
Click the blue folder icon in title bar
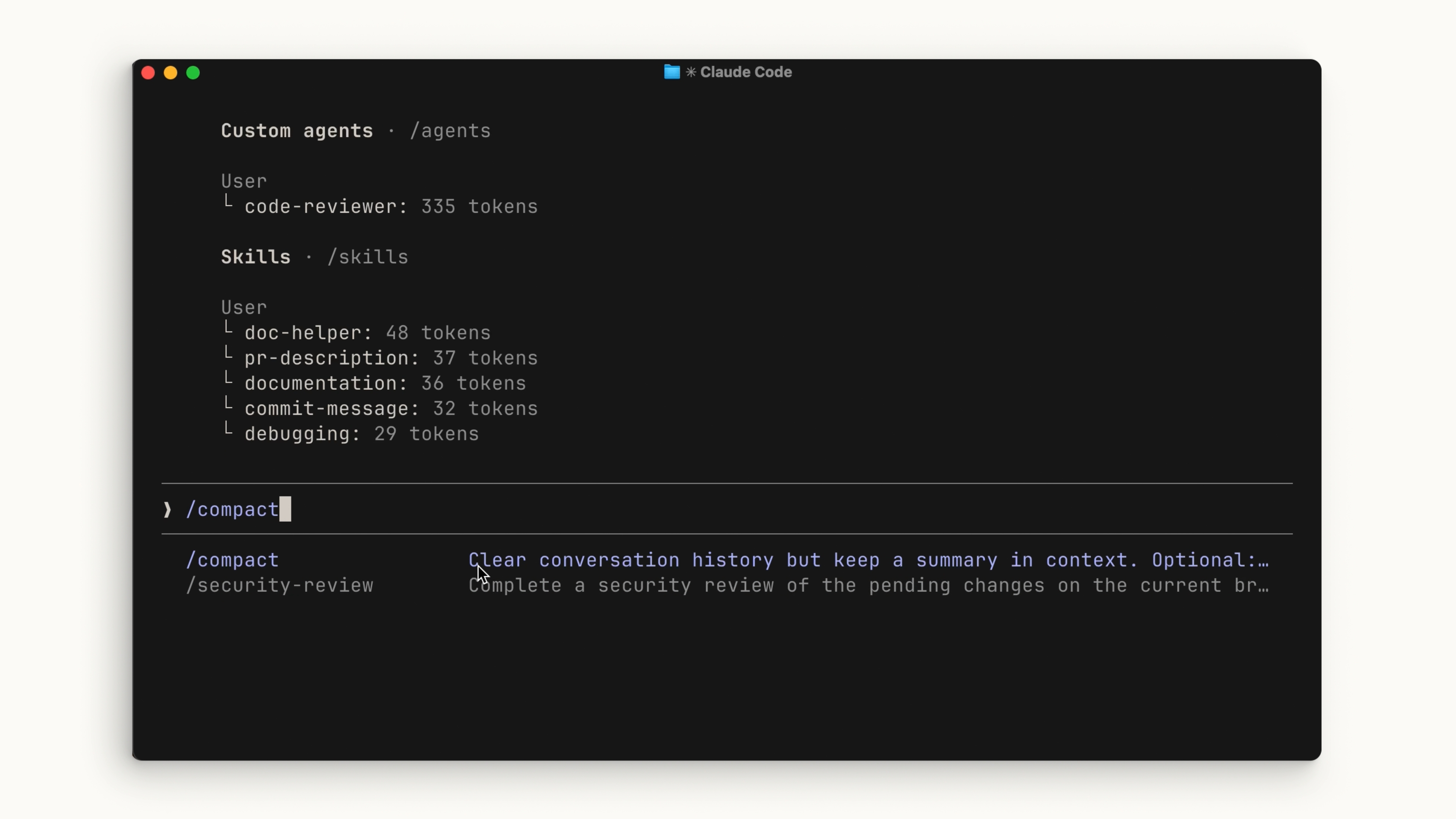point(672,72)
